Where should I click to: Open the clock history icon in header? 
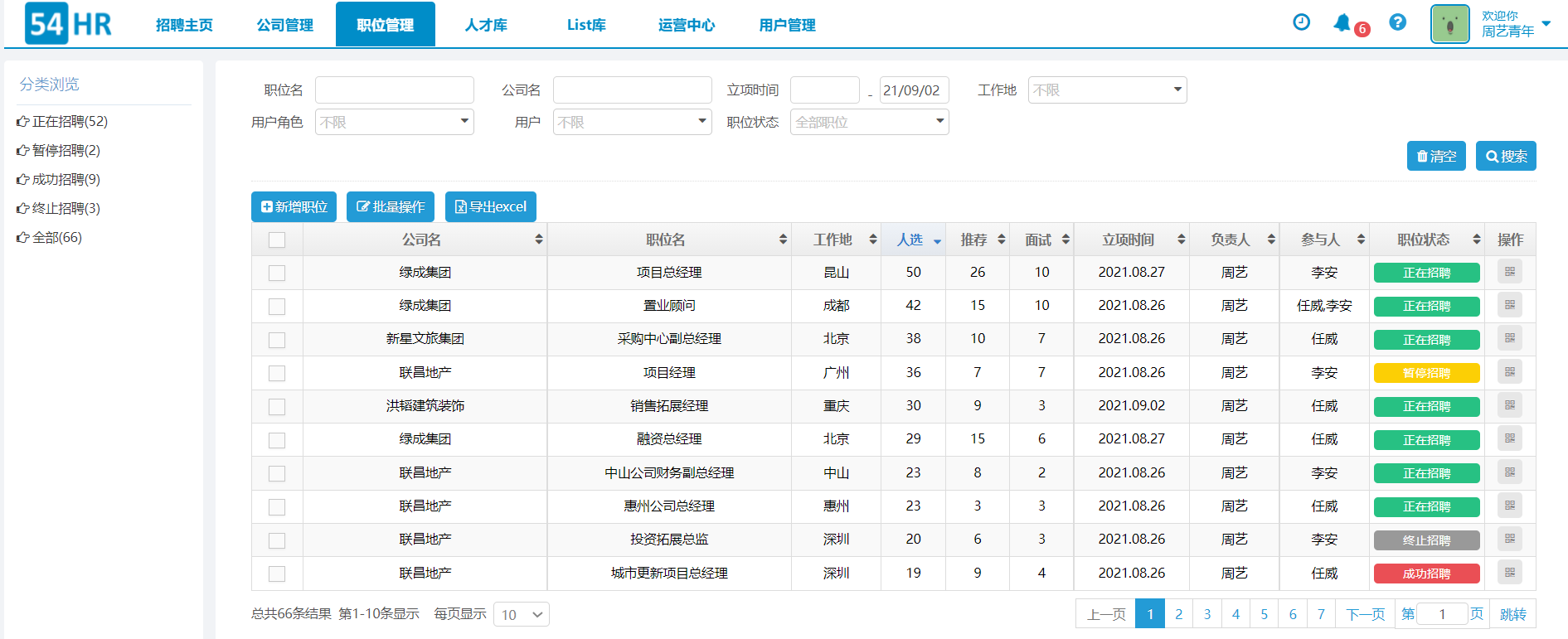[1302, 22]
